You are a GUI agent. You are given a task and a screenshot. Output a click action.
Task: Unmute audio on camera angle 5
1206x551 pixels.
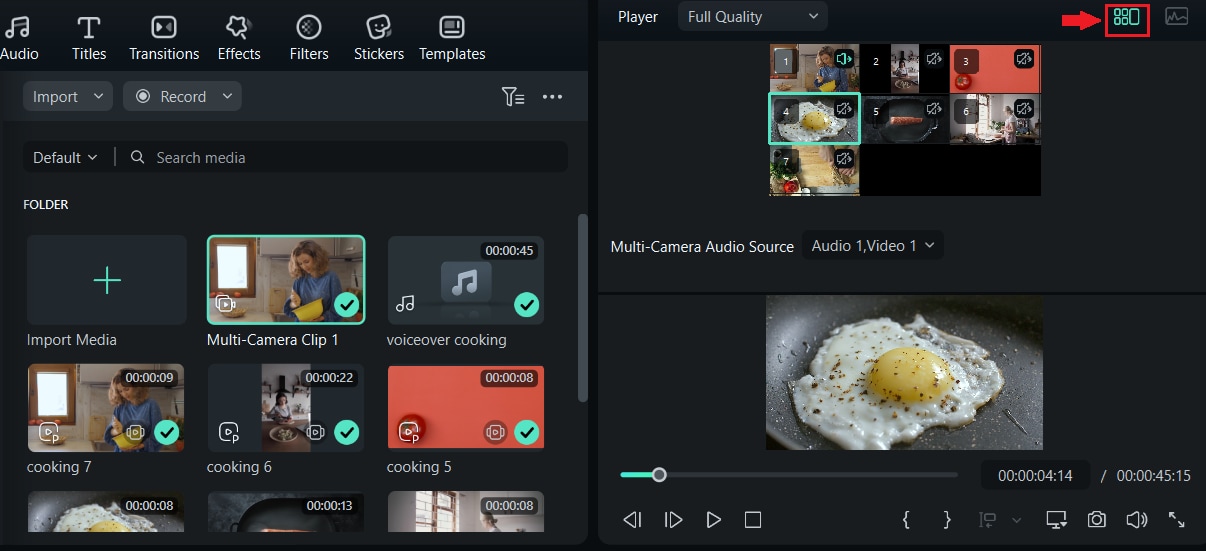[x=934, y=108]
